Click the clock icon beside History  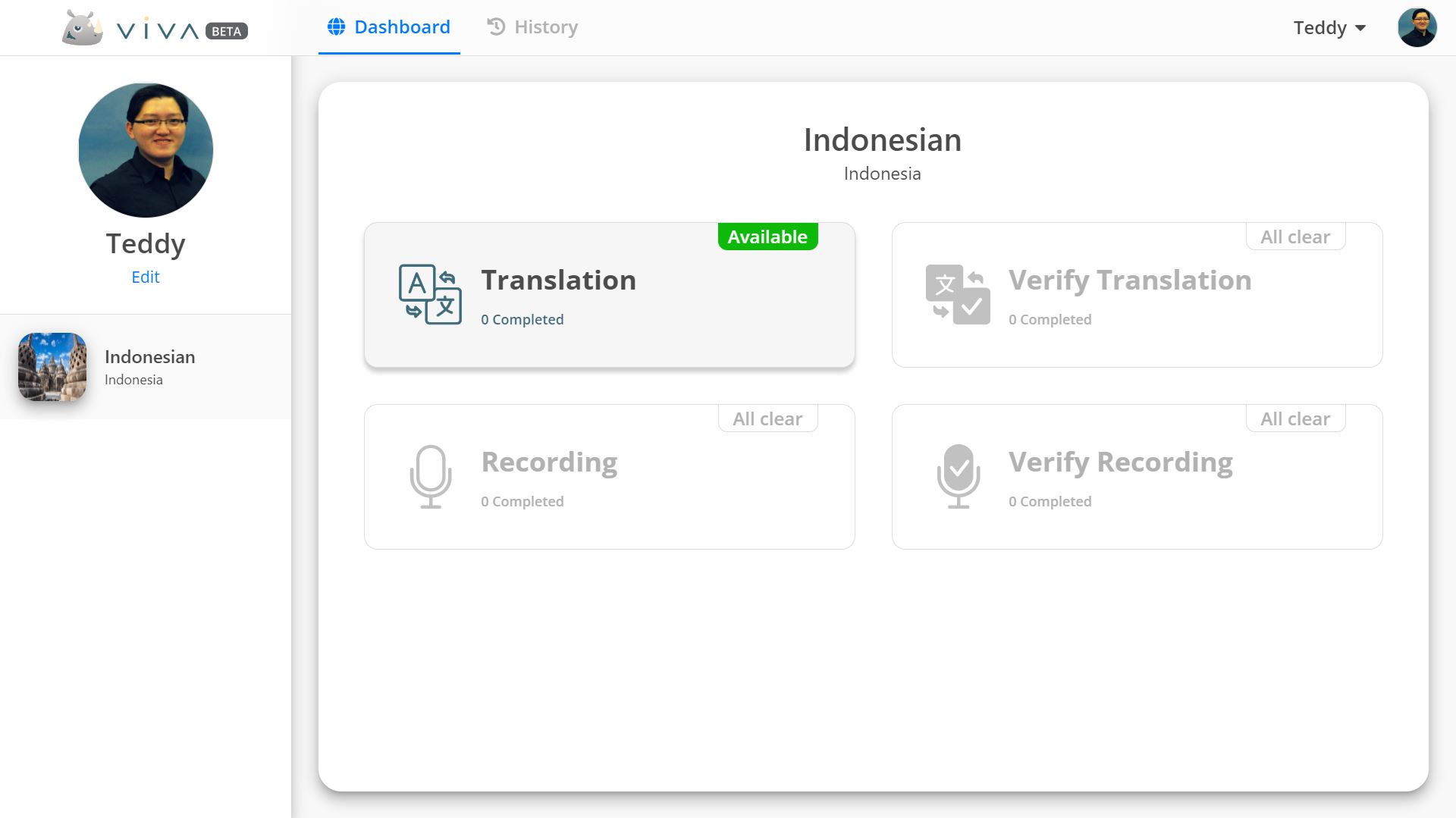click(x=496, y=27)
